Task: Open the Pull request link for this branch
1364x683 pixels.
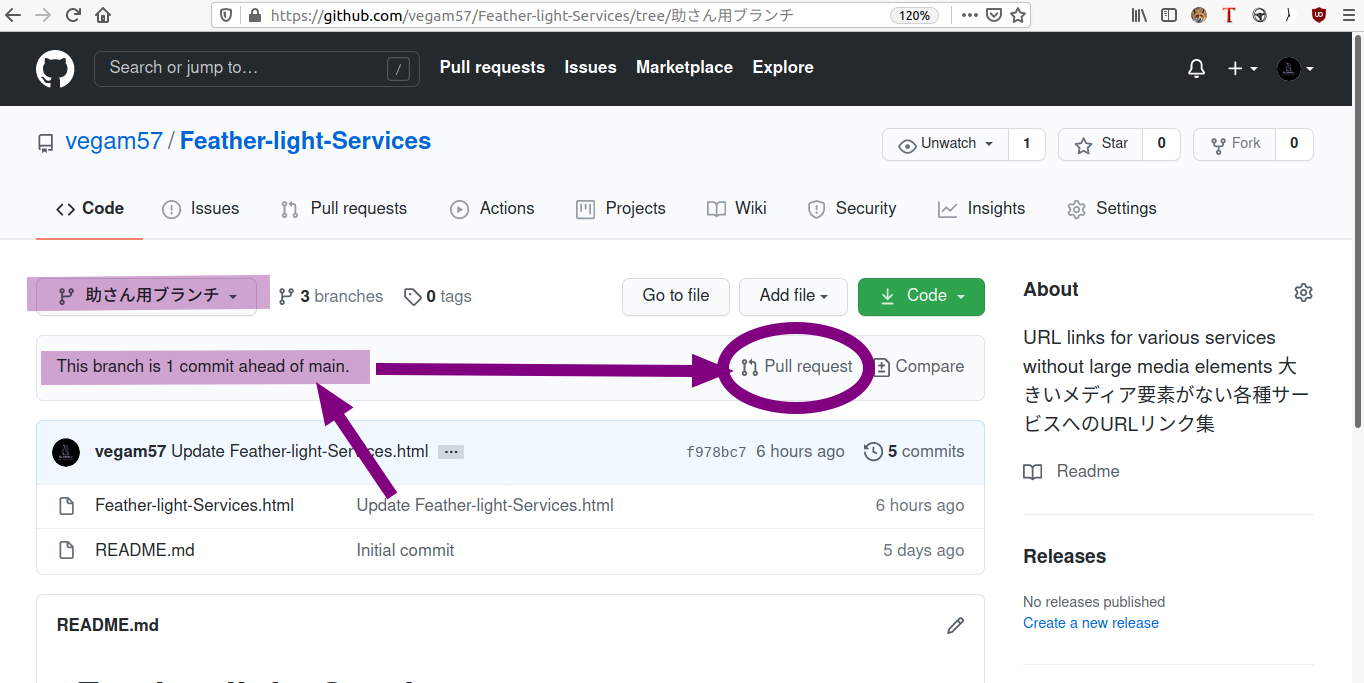Action: pyautogui.click(x=797, y=366)
